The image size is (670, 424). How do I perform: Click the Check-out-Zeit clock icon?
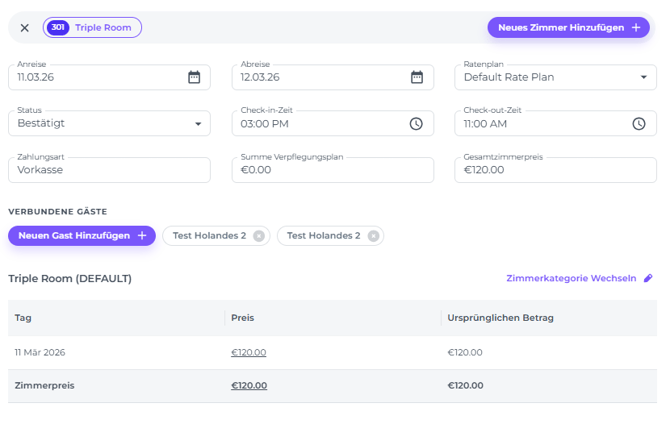(x=639, y=124)
